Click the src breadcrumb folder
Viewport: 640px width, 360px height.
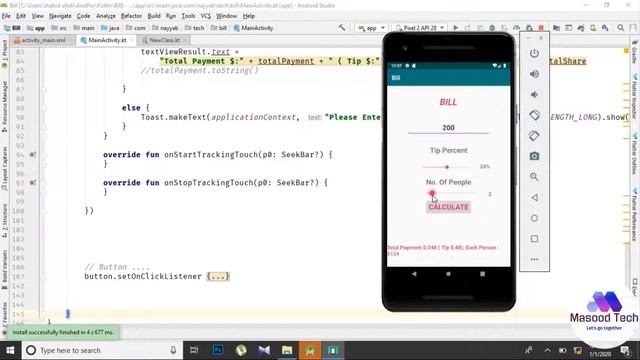pyautogui.click(x=59, y=28)
